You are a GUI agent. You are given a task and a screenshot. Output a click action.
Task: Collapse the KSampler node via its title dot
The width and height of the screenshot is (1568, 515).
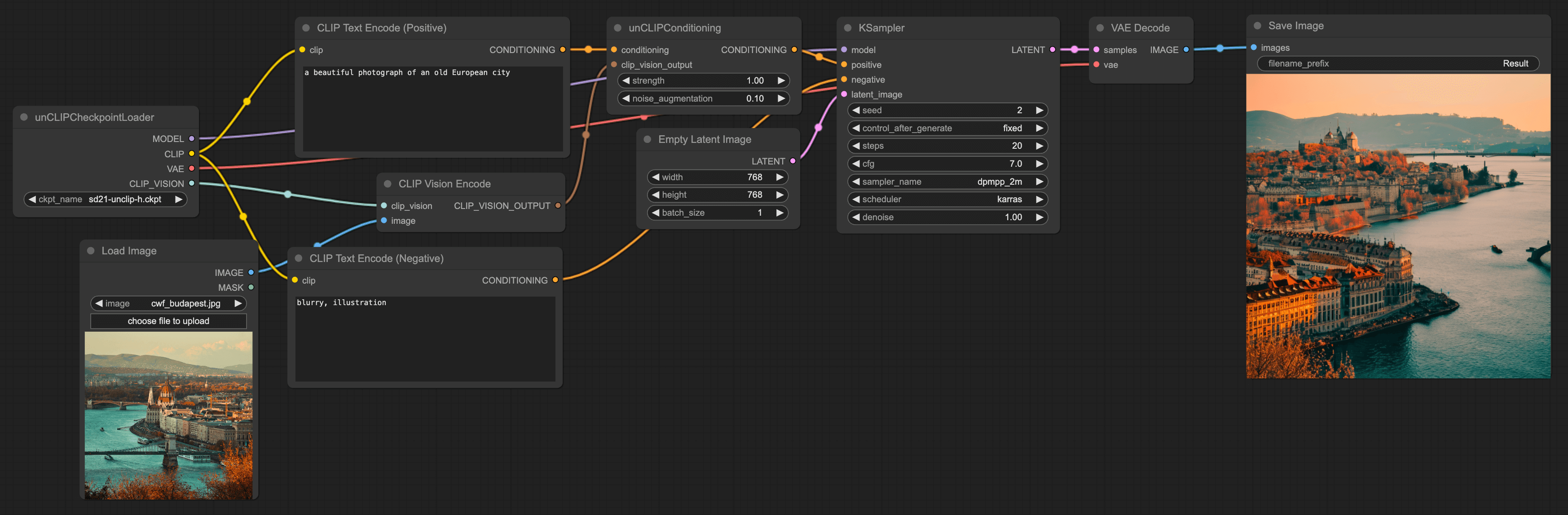pos(848,28)
